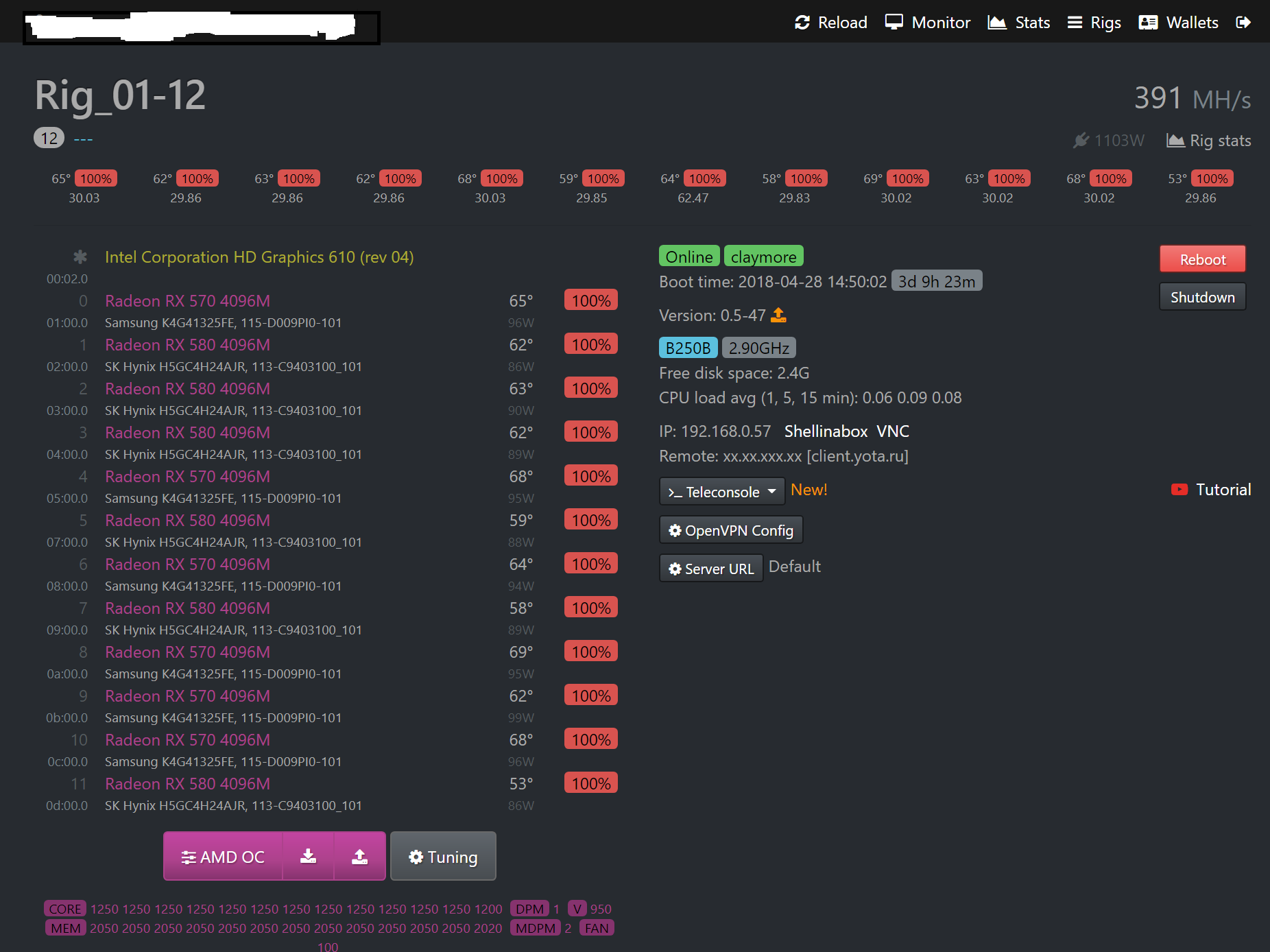Click the Rig stats chart icon
The height and width of the screenshot is (952, 1270).
click(x=1175, y=141)
